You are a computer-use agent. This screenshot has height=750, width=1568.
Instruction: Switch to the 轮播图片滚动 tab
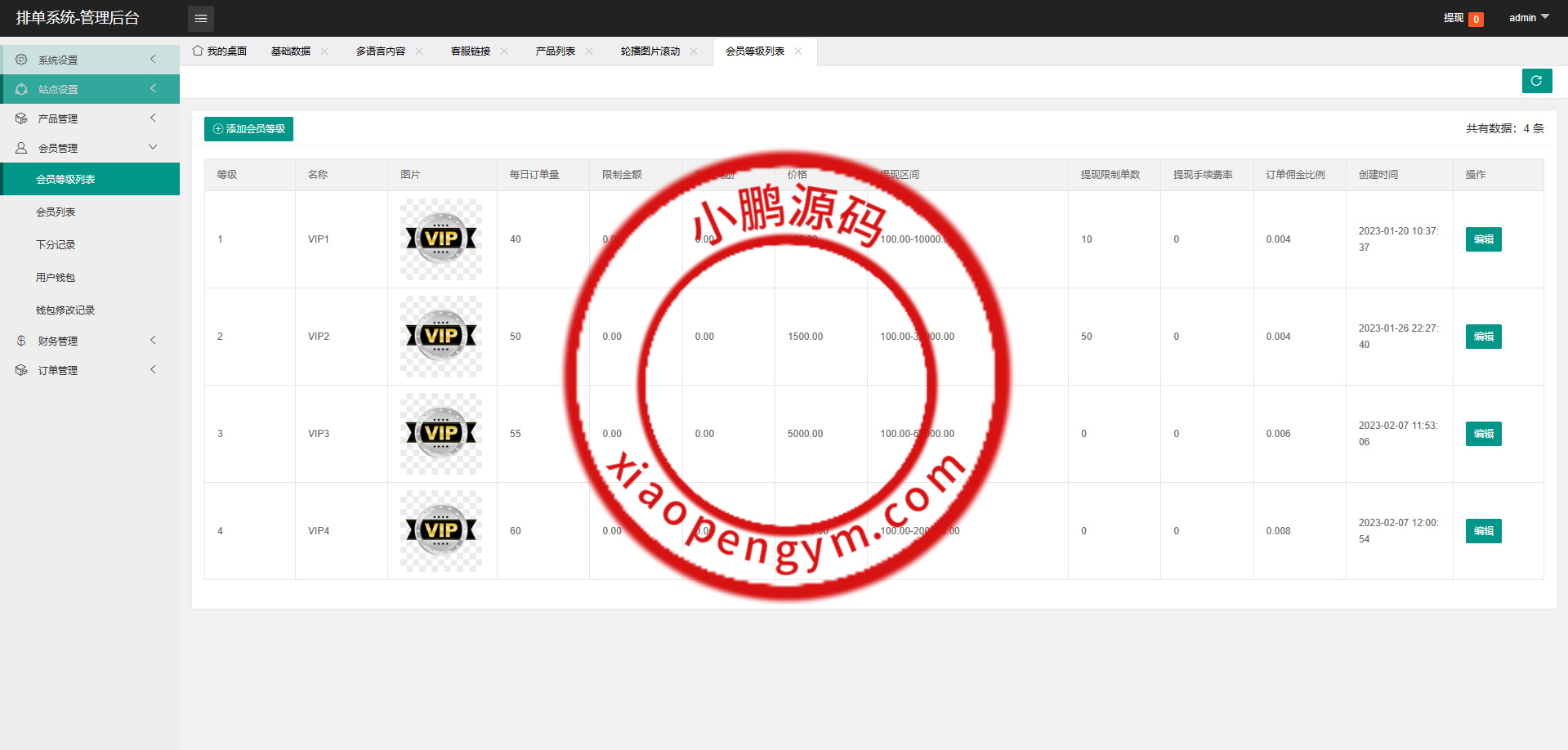point(650,51)
